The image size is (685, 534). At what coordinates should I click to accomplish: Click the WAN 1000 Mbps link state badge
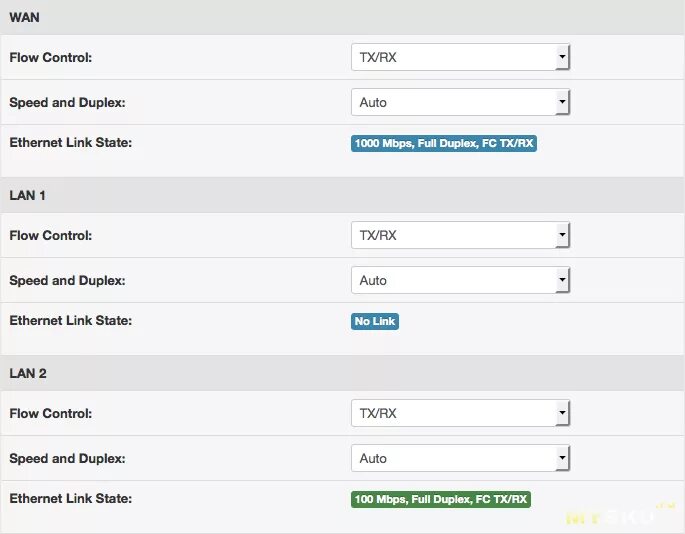pos(444,144)
